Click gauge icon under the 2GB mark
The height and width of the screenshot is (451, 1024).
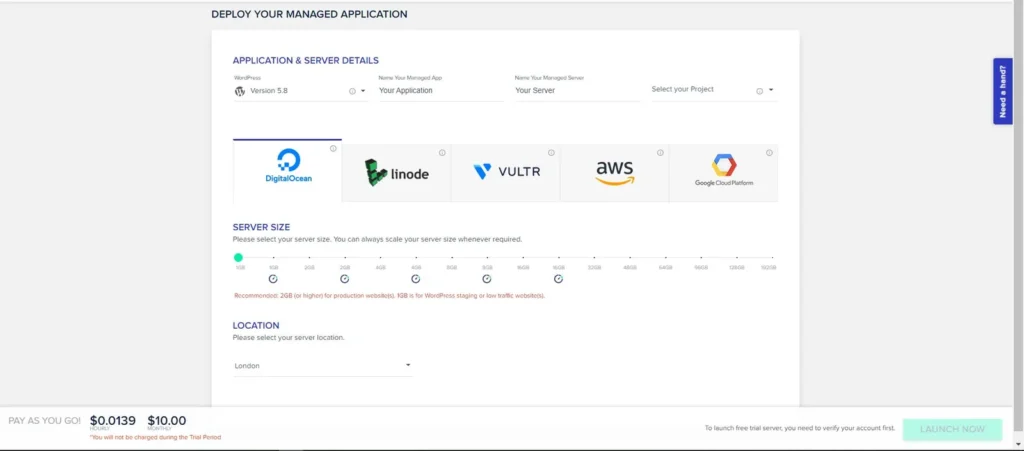(345, 279)
